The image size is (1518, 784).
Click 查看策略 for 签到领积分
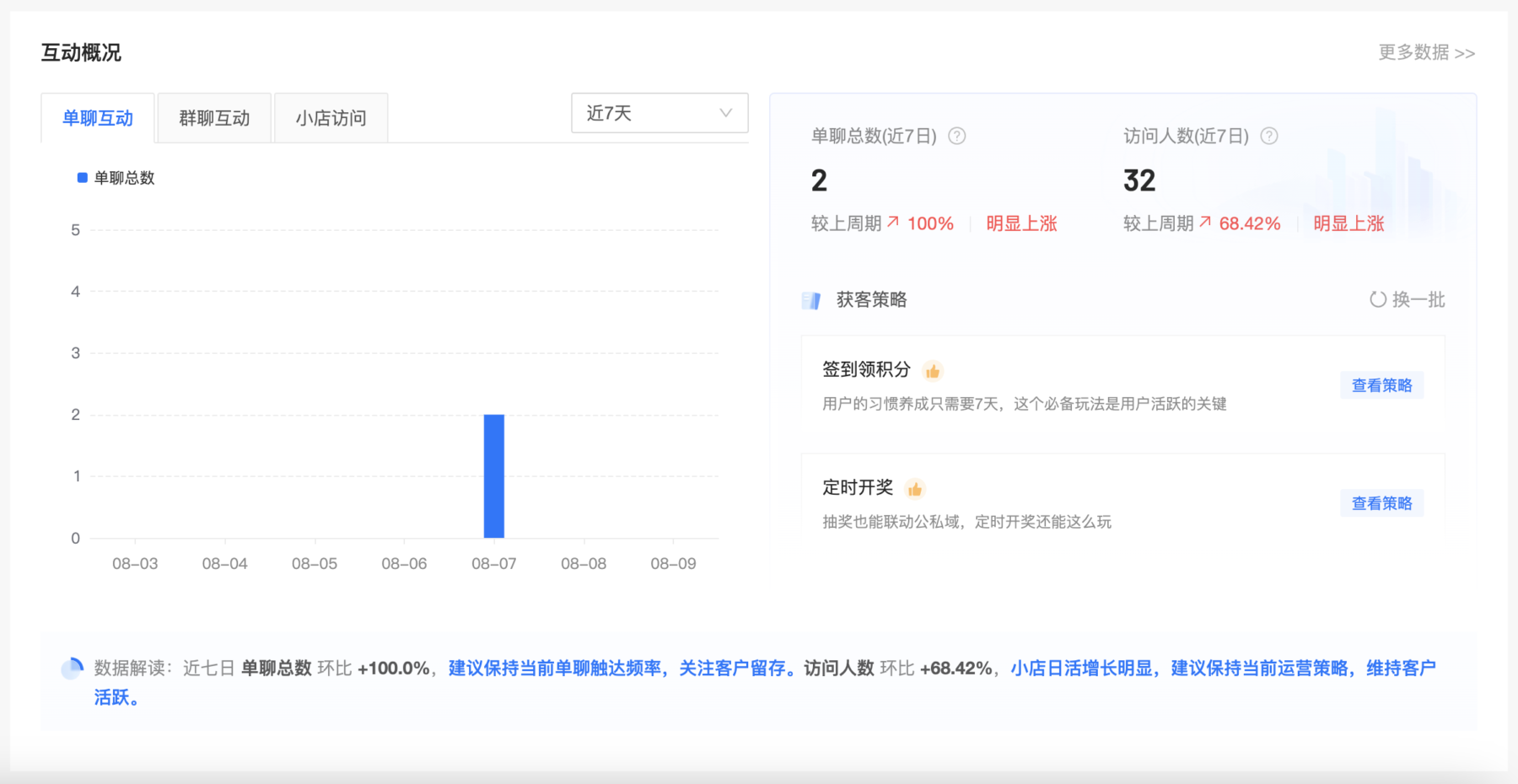click(1382, 385)
